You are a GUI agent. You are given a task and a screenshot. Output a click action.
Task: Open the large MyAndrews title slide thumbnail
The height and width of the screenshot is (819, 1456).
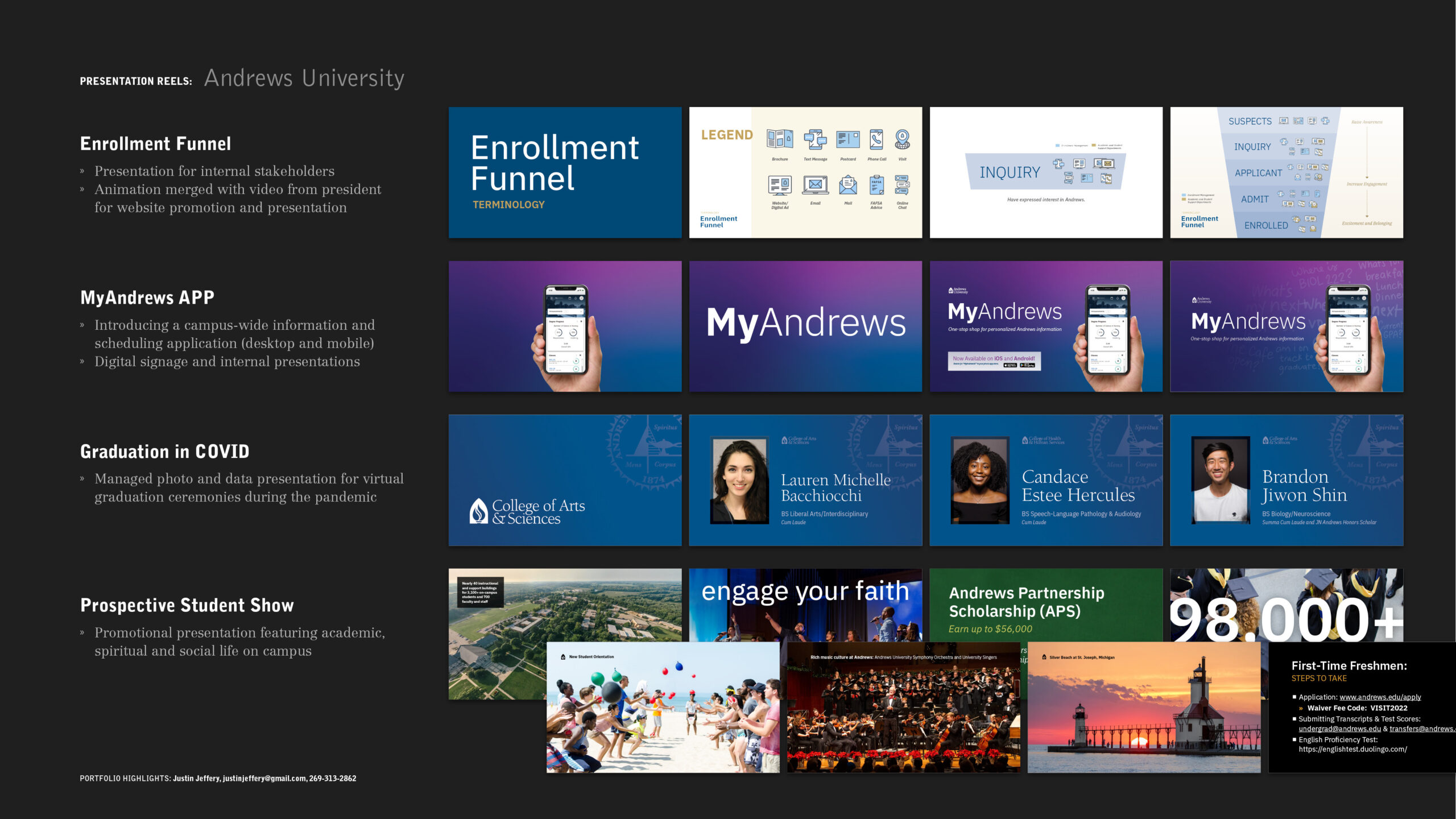tap(805, 326)
